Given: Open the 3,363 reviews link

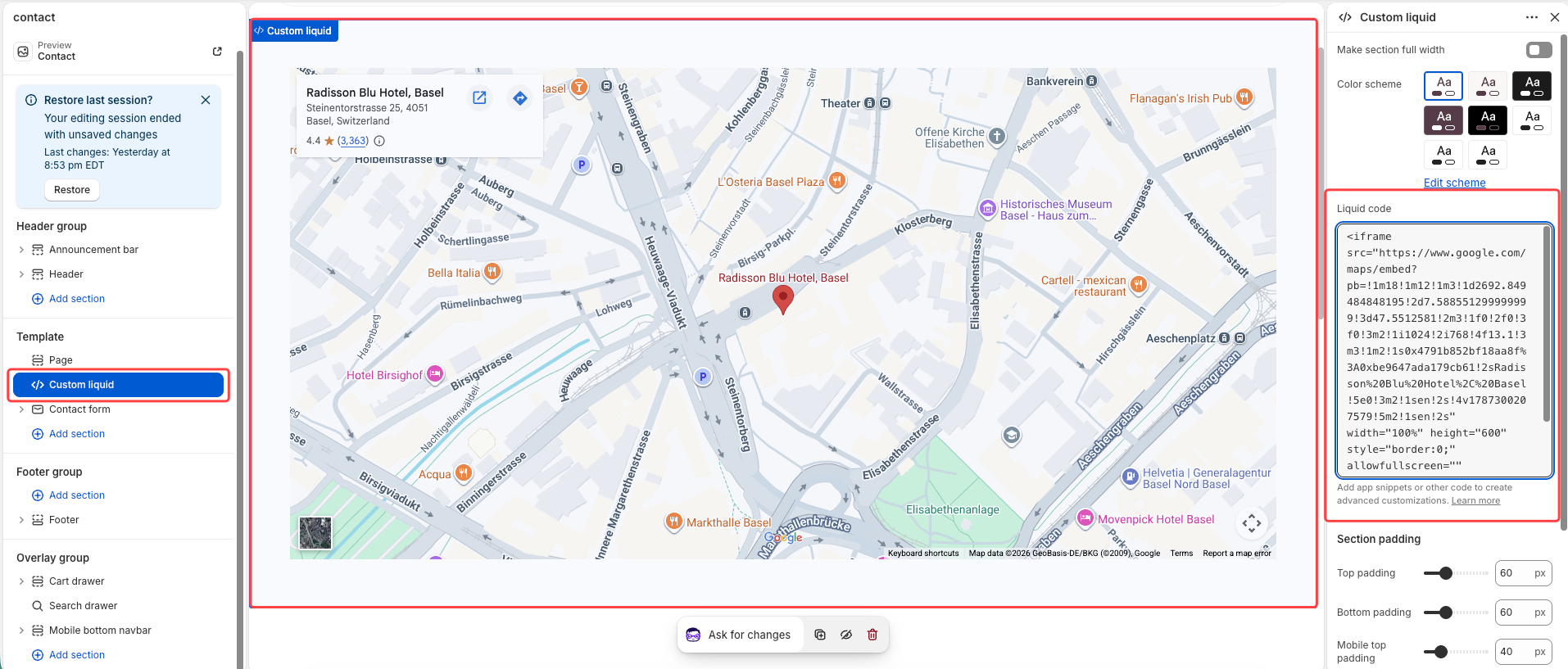Looking at the screenshot, I should 353,141.
